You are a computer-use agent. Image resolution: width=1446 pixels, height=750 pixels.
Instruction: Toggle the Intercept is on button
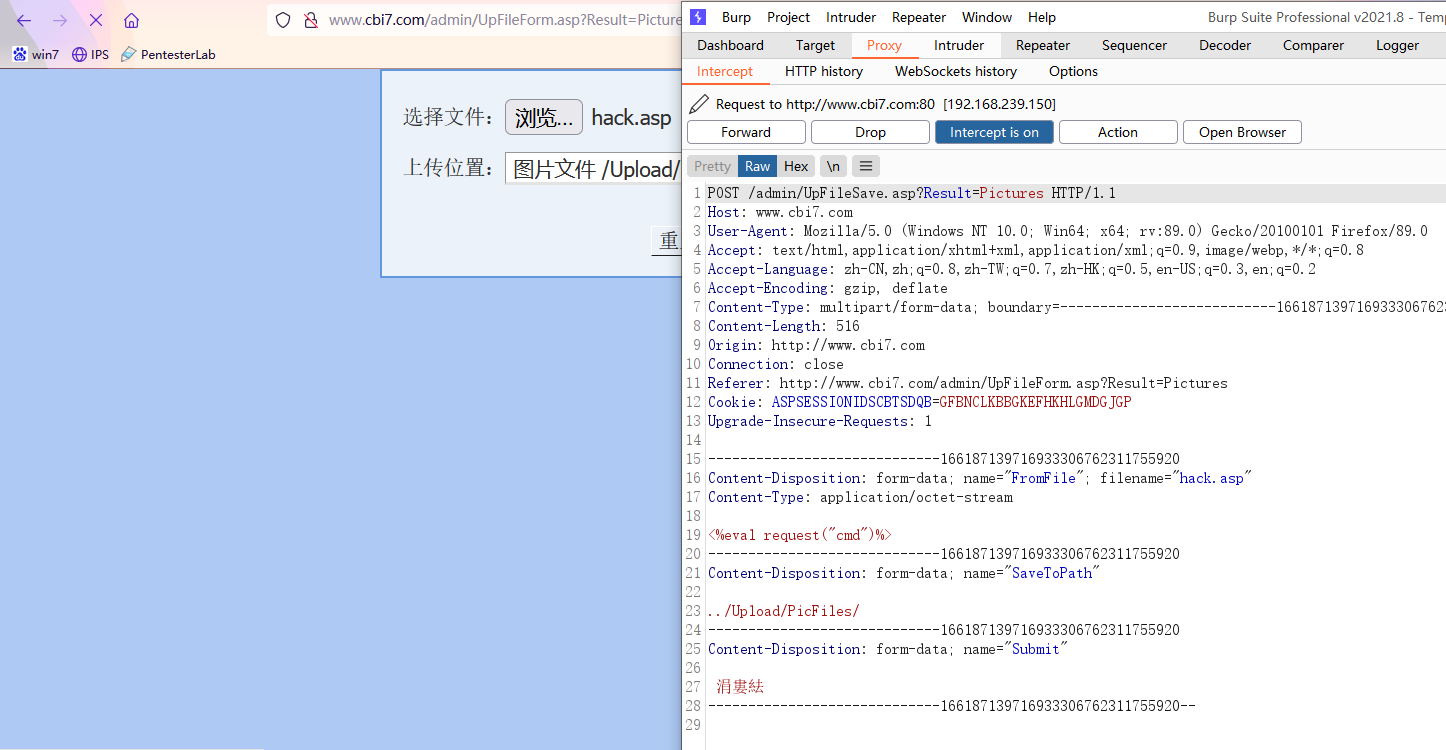point(994,132)
